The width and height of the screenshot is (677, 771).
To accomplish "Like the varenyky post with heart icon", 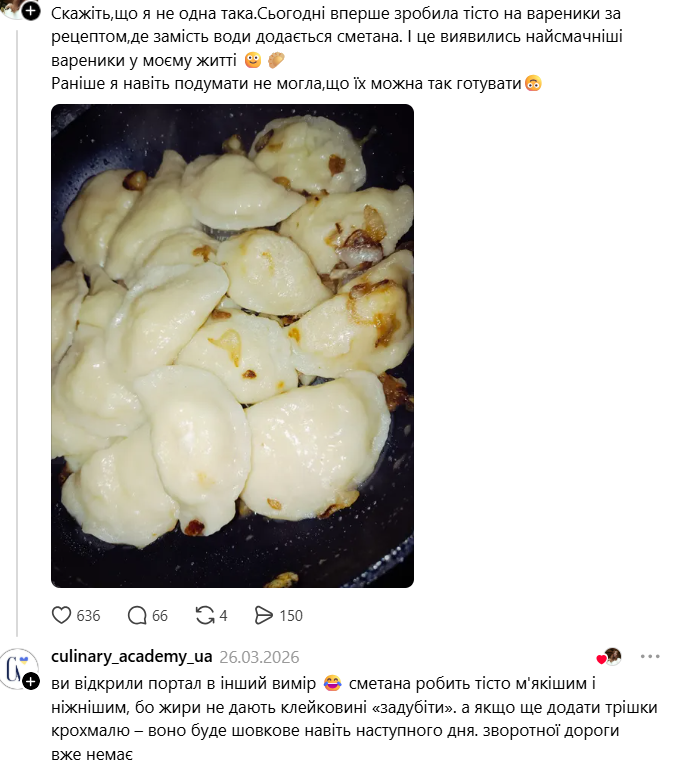I will pyautogui.click(x=61, y=615).
